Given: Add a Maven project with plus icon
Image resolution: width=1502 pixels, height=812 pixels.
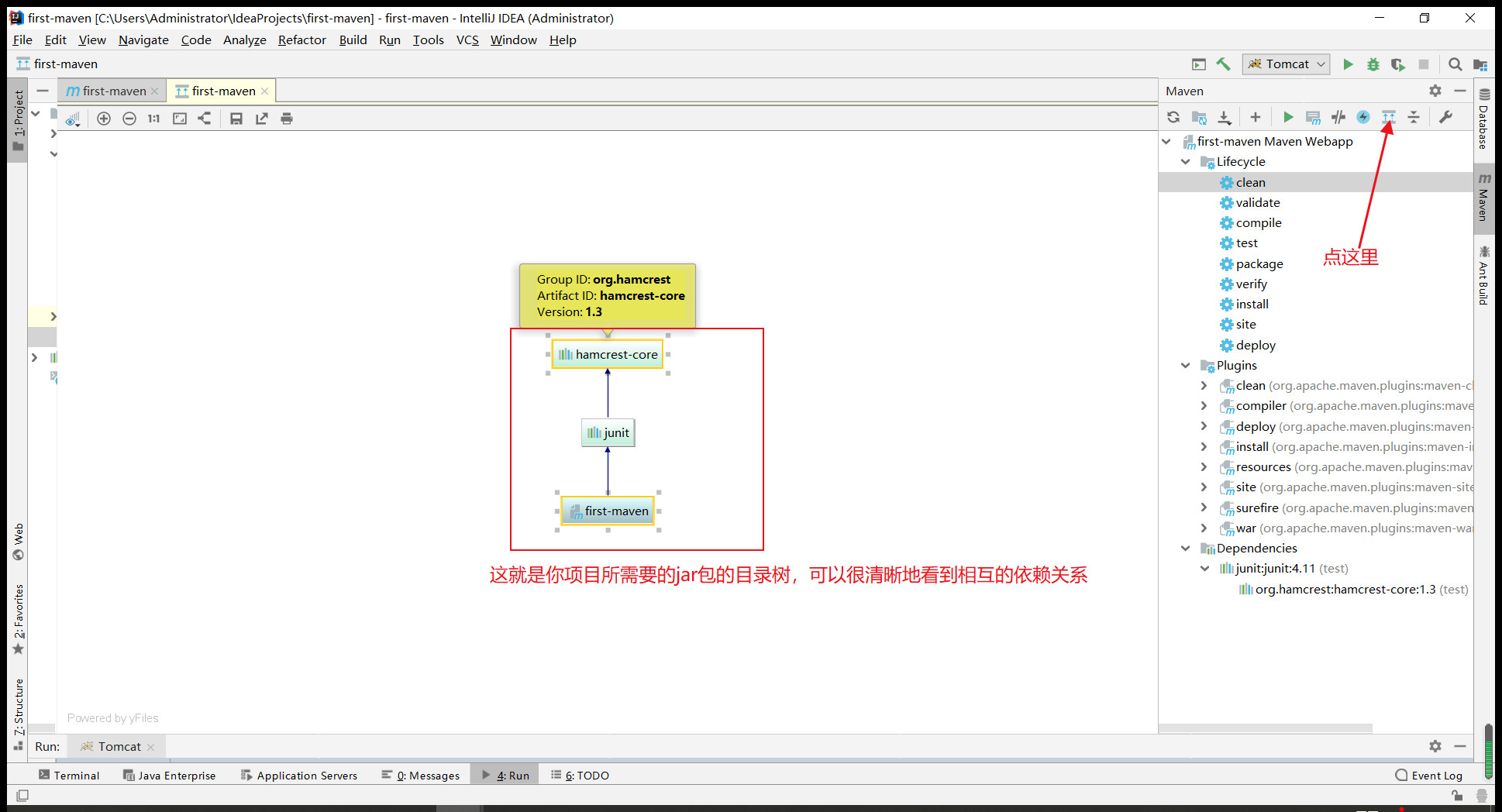Looking at the screenshot, I should click(1256, 117).
